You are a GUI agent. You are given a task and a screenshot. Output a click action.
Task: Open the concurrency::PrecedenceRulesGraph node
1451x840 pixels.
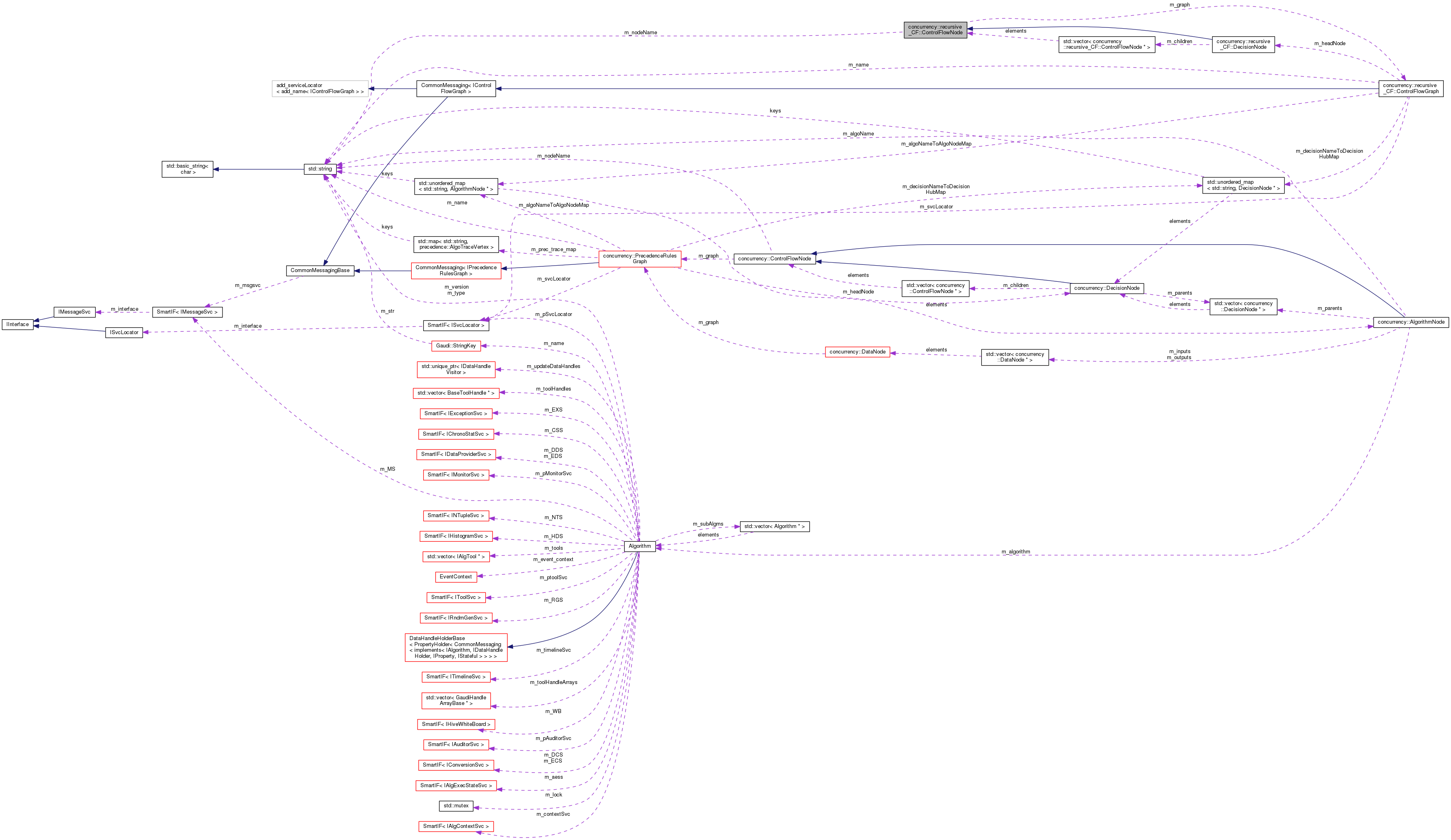pyautogui.click(x=641, y=258)
